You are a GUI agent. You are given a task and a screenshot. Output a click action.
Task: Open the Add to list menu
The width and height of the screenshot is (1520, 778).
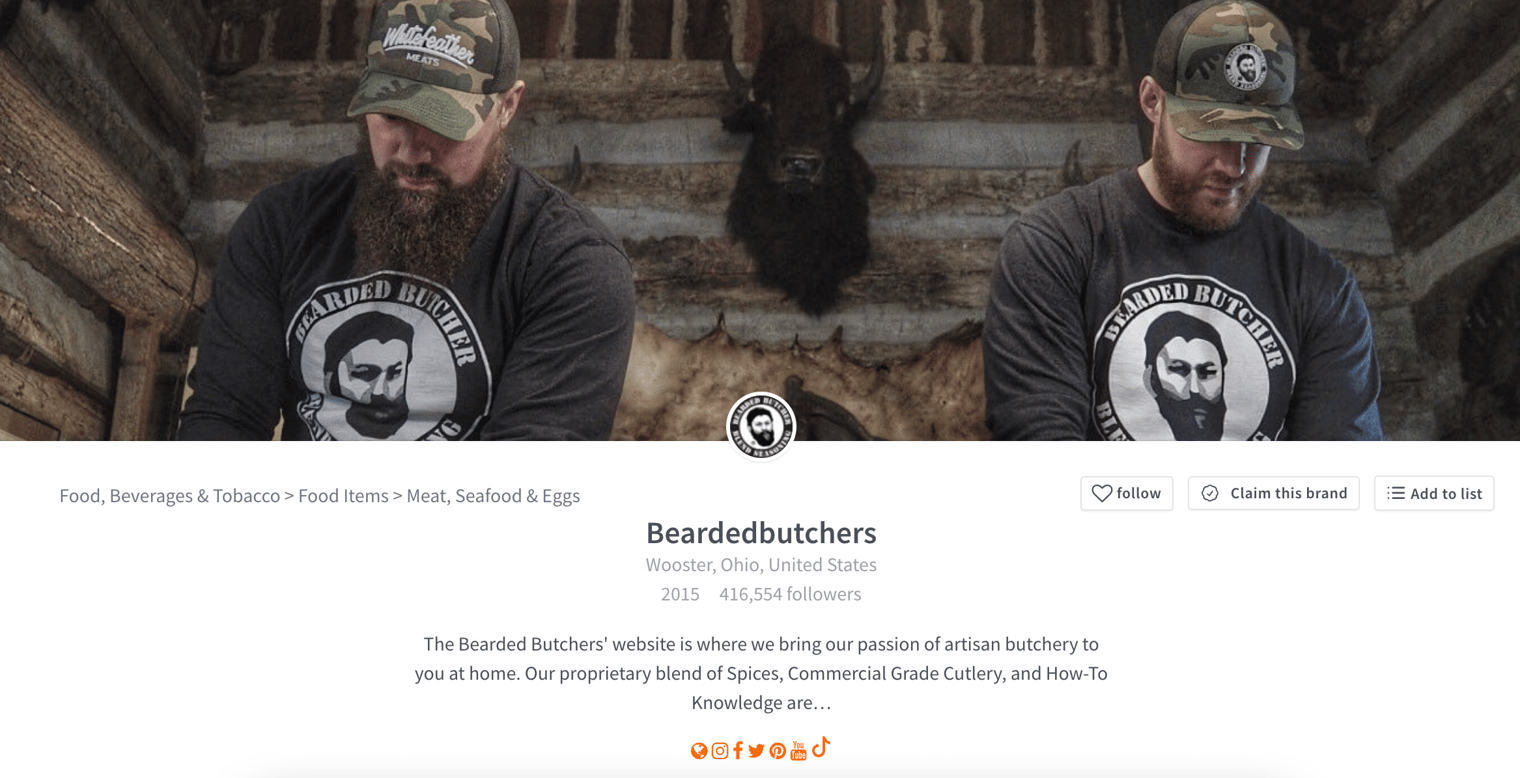pos(1434,493)
